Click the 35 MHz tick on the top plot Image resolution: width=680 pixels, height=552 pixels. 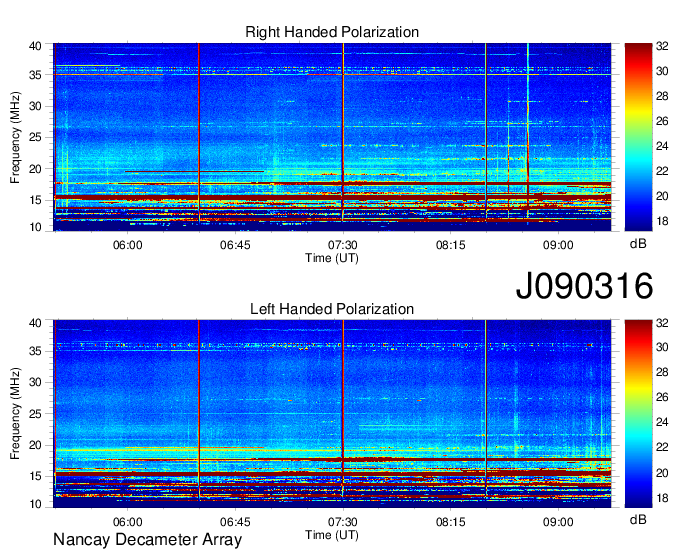(x=35, y=75)
